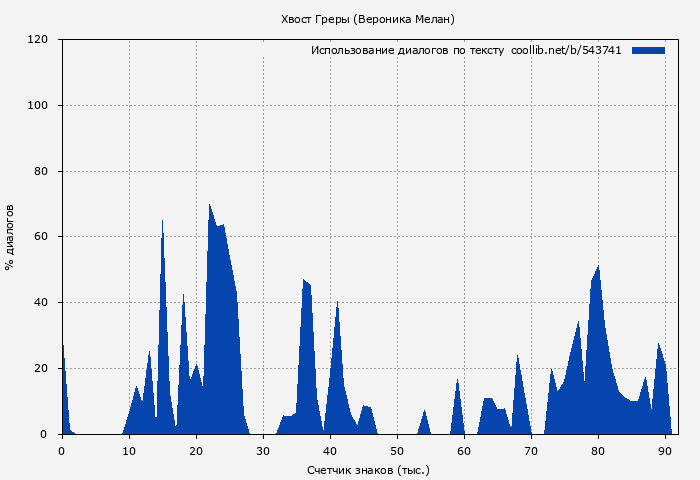Click the 70 tick label on the x-axis

[531, 451]
